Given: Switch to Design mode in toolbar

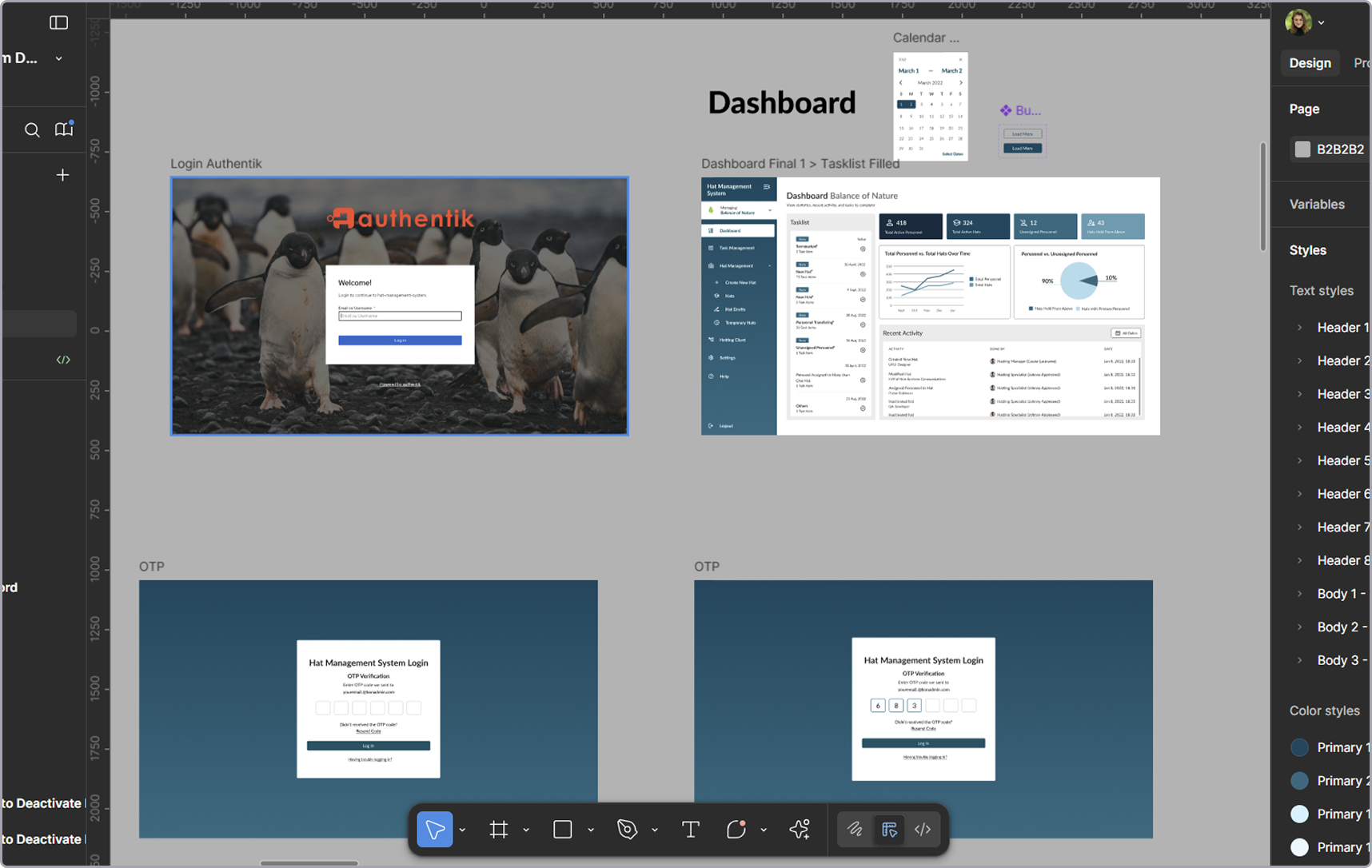Looking at the screenshot, I should (889, 830).
